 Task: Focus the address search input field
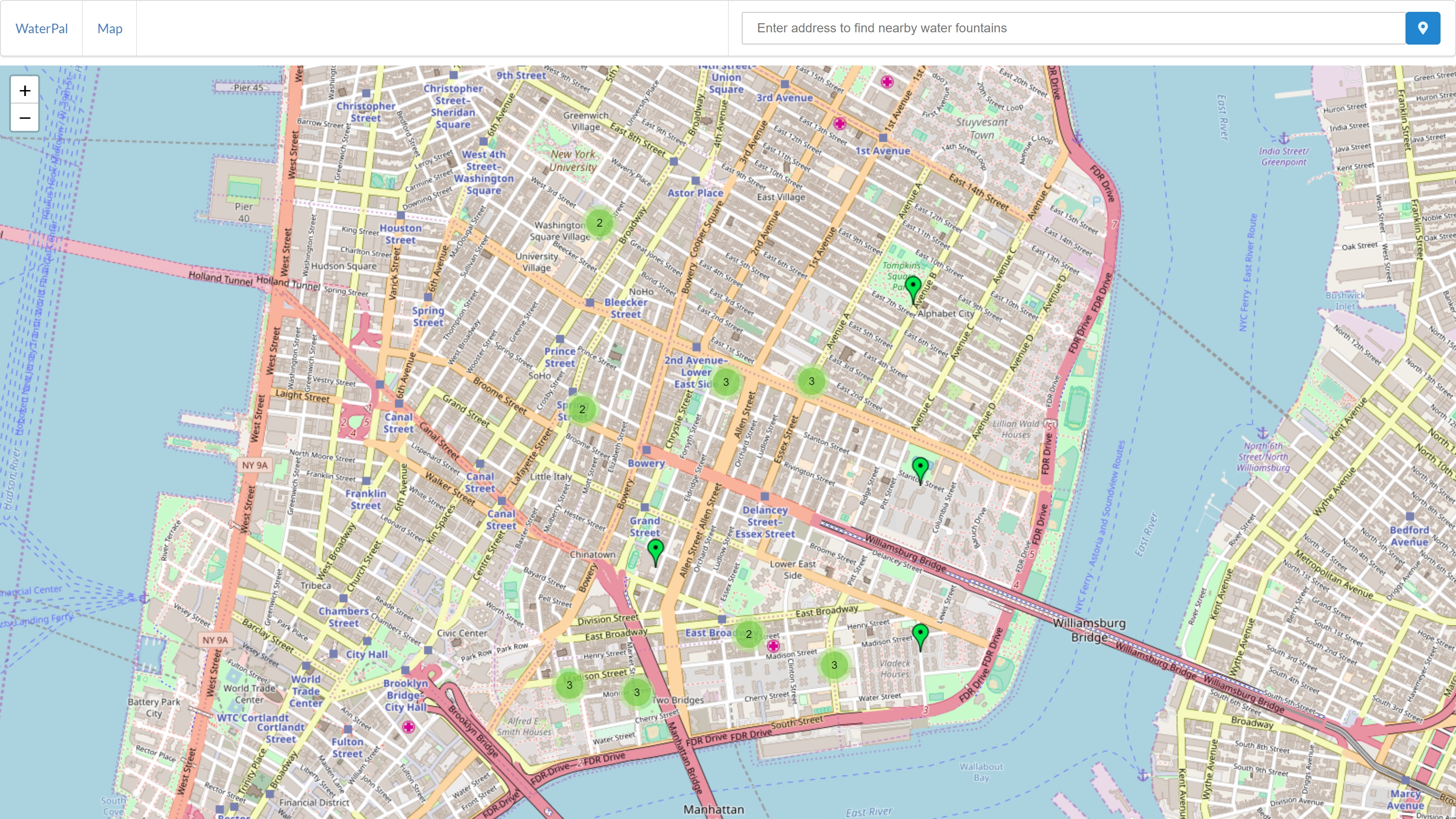click(x=1073, y=28)
